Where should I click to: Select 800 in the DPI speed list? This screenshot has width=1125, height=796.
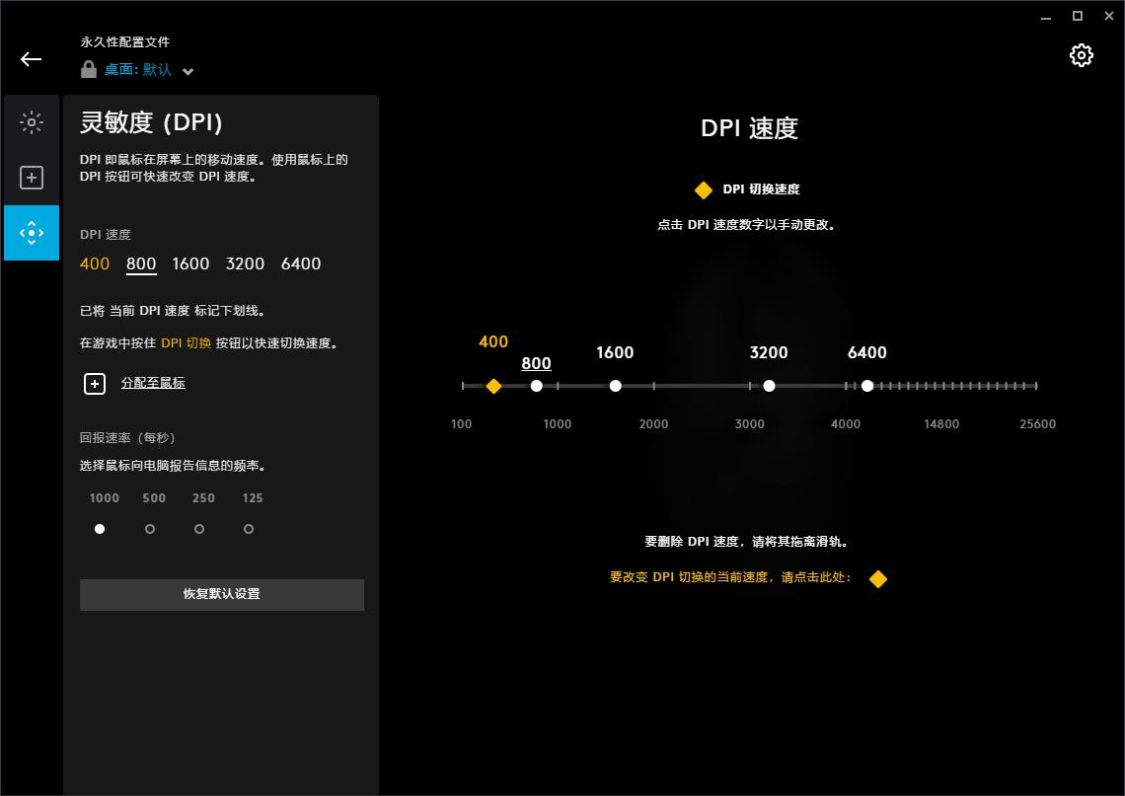pyautogui.click(x=141, y=263)
